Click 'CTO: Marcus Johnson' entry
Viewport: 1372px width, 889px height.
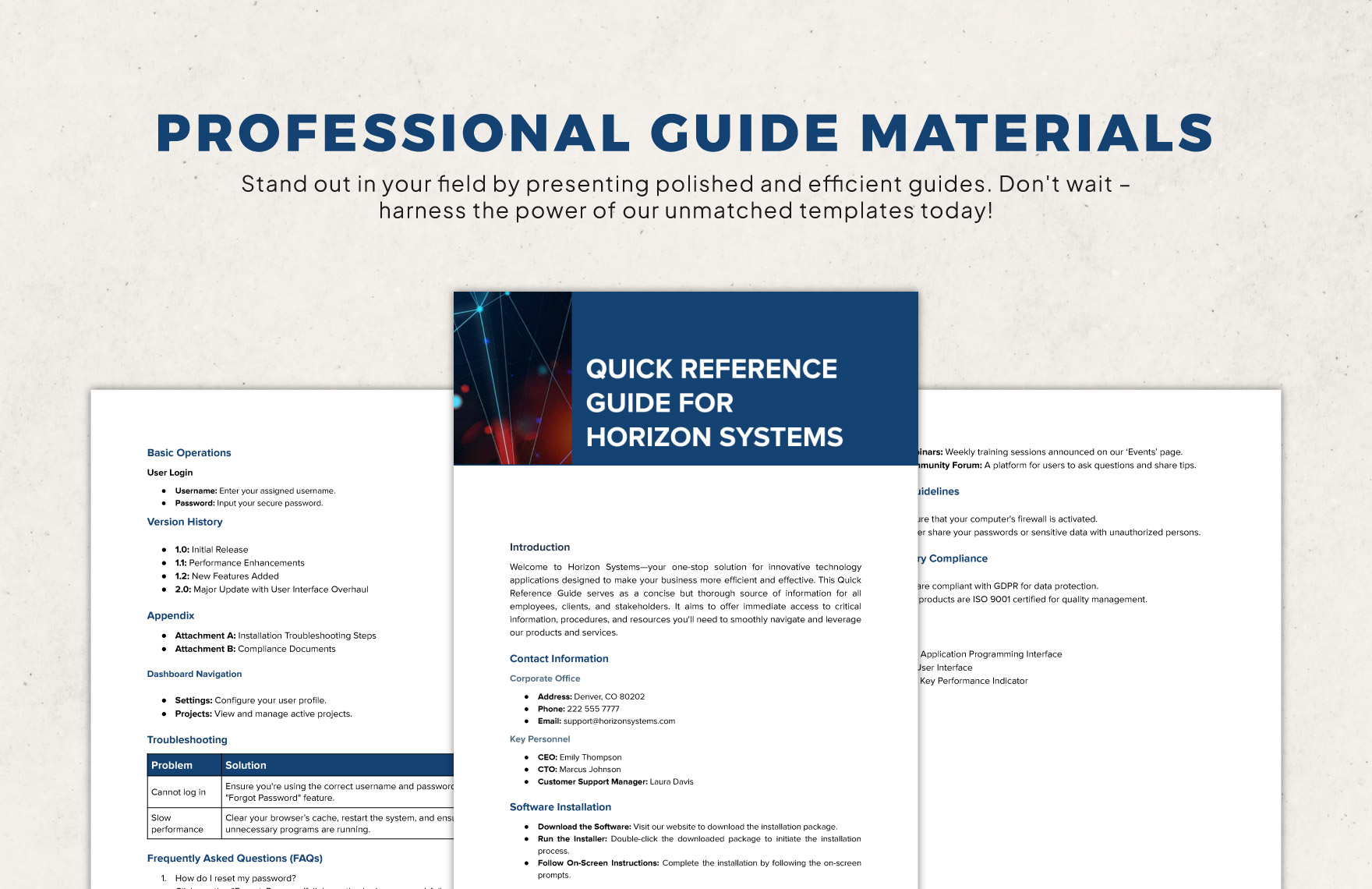pyautogui.click(x=579, y=770)
